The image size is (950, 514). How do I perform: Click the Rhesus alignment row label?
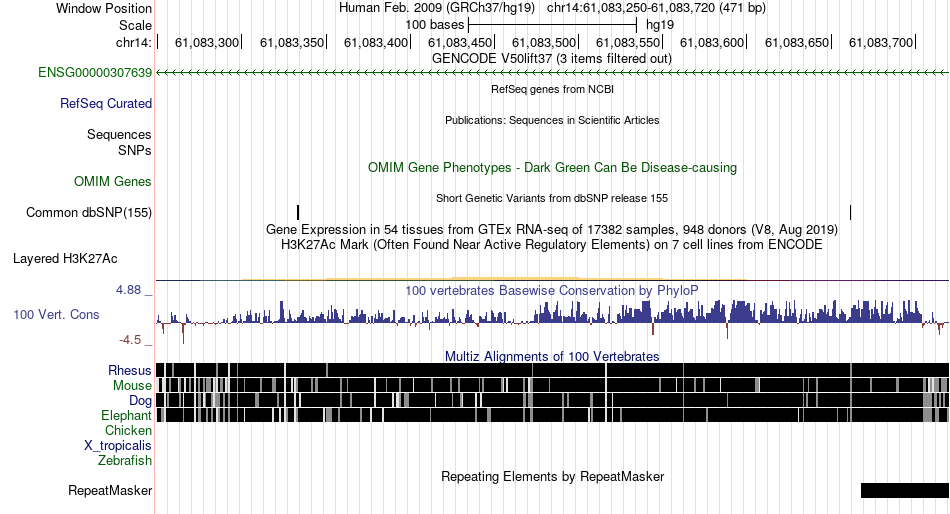[x=130, y=370]
